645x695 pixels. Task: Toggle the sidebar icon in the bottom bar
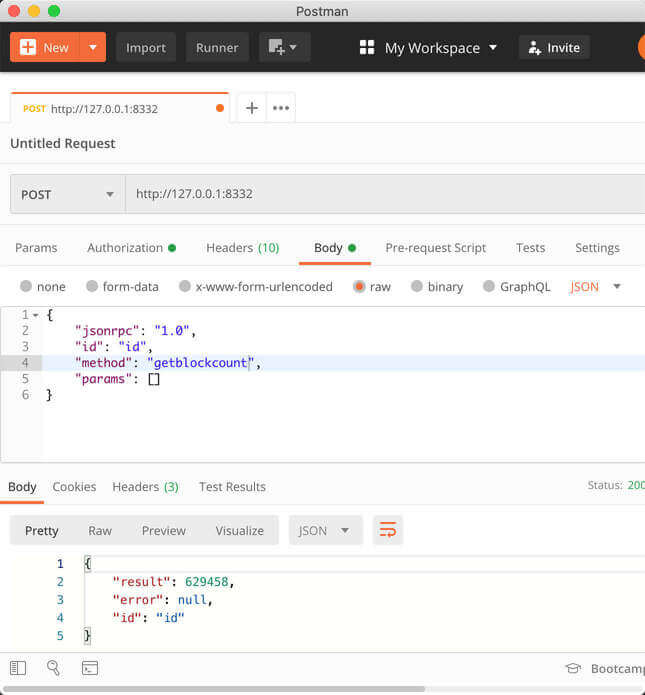[x=18, y=668]
